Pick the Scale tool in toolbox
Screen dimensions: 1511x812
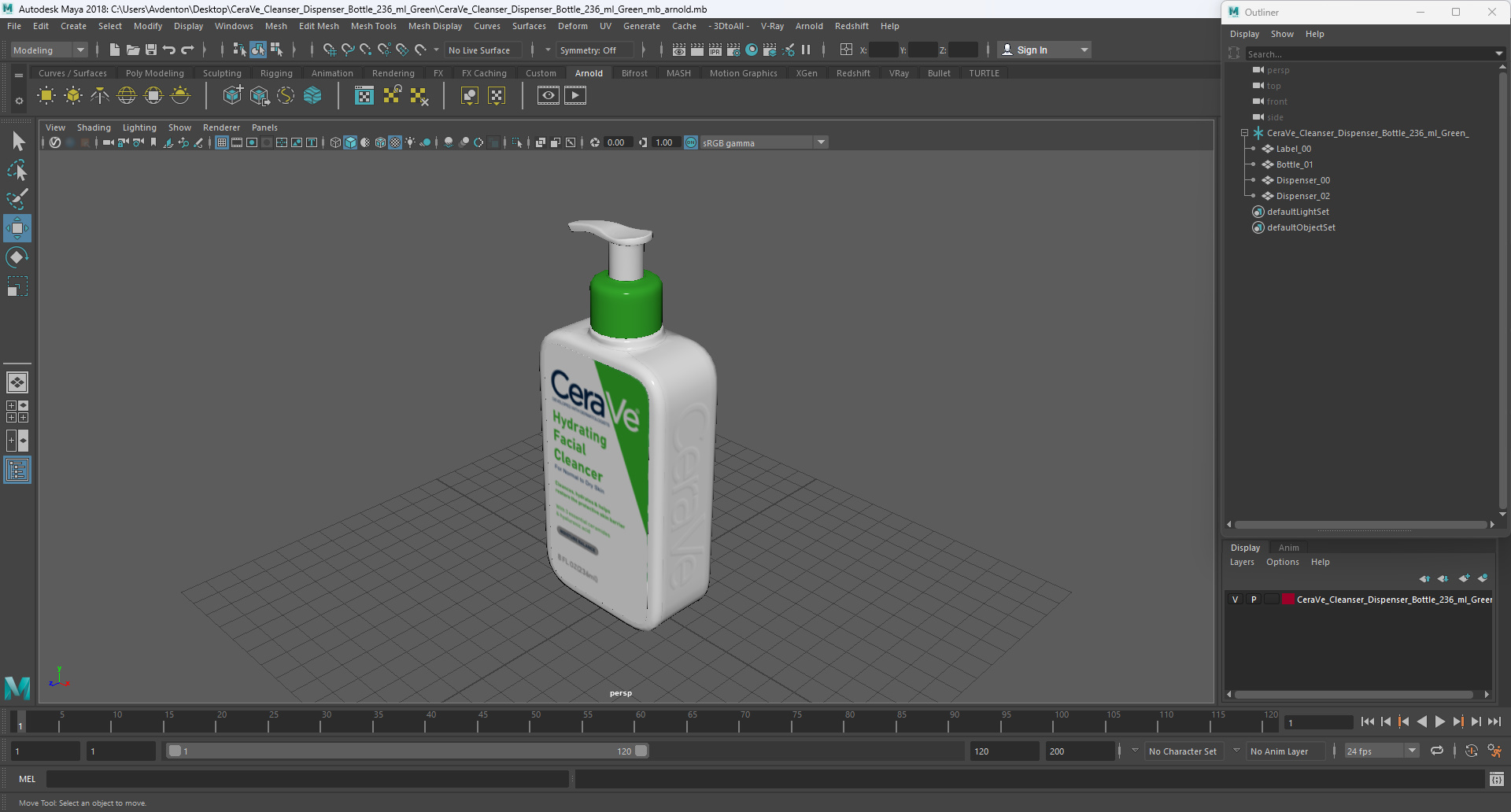click(17, 286)
